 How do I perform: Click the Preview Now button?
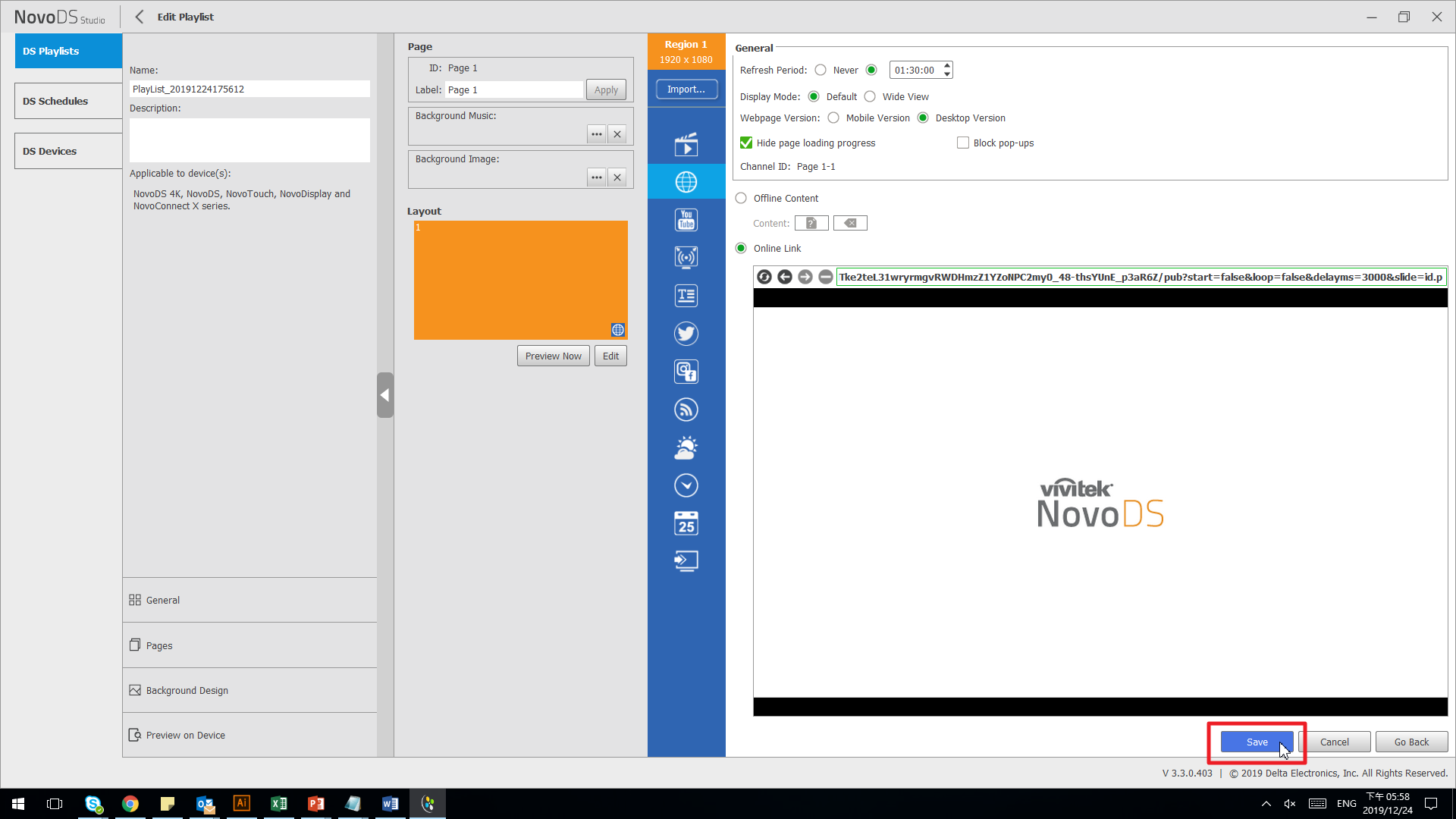point(554,356)
